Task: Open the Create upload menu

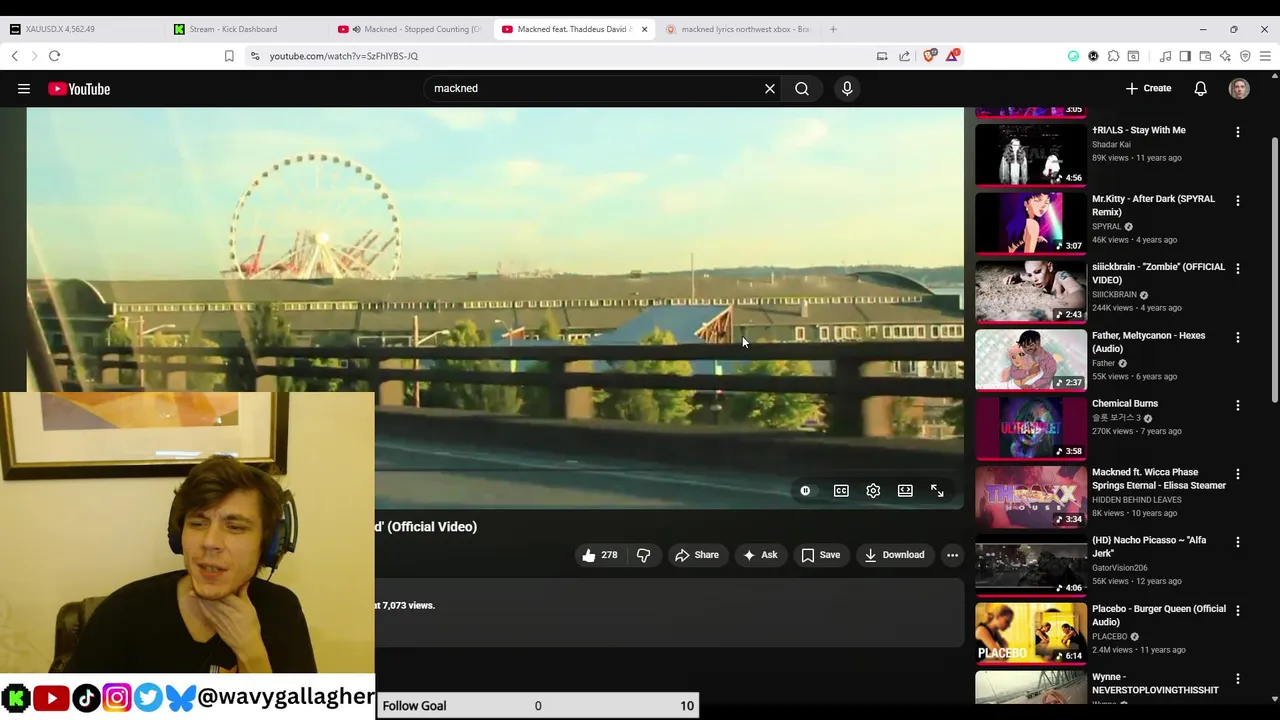Action: 1148,88
